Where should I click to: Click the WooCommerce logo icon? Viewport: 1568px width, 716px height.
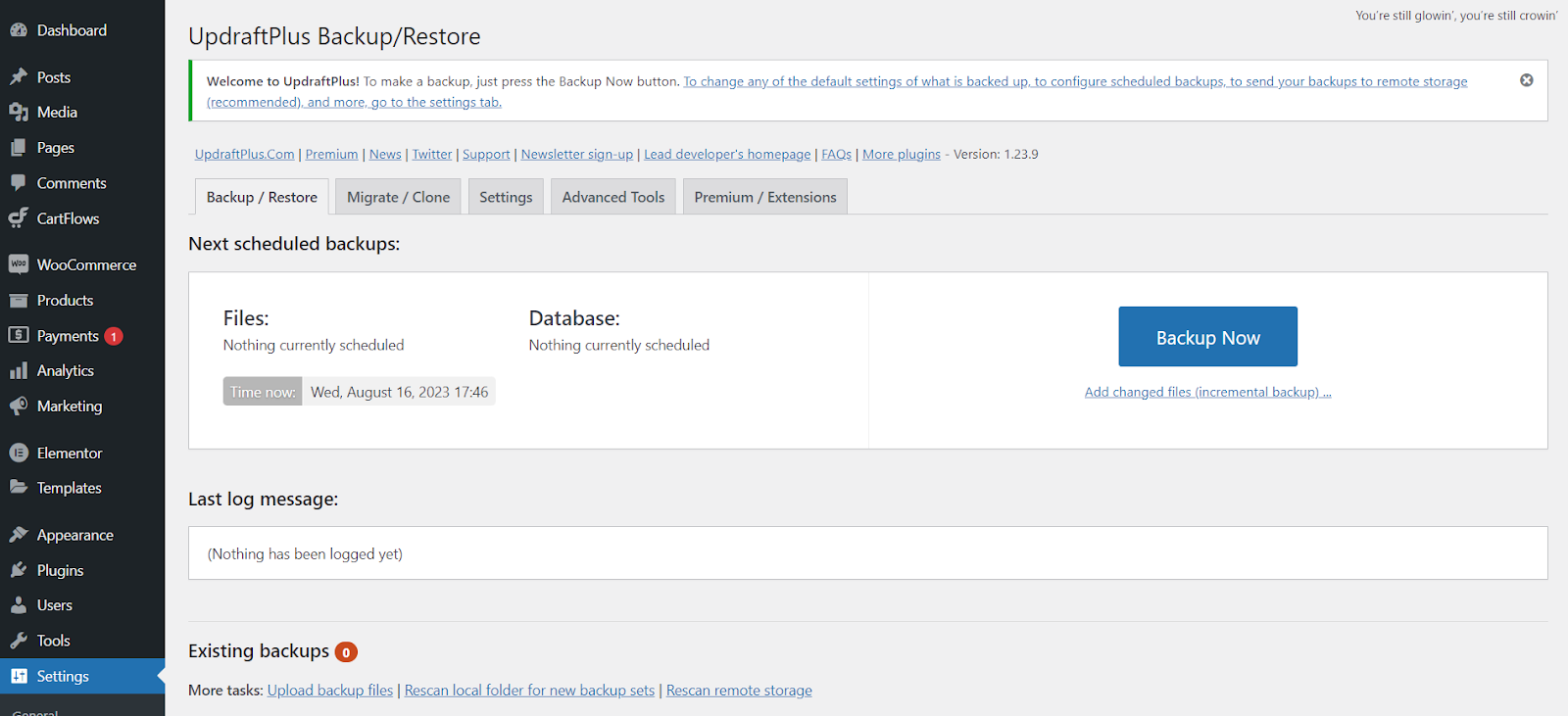pos(19,264)
